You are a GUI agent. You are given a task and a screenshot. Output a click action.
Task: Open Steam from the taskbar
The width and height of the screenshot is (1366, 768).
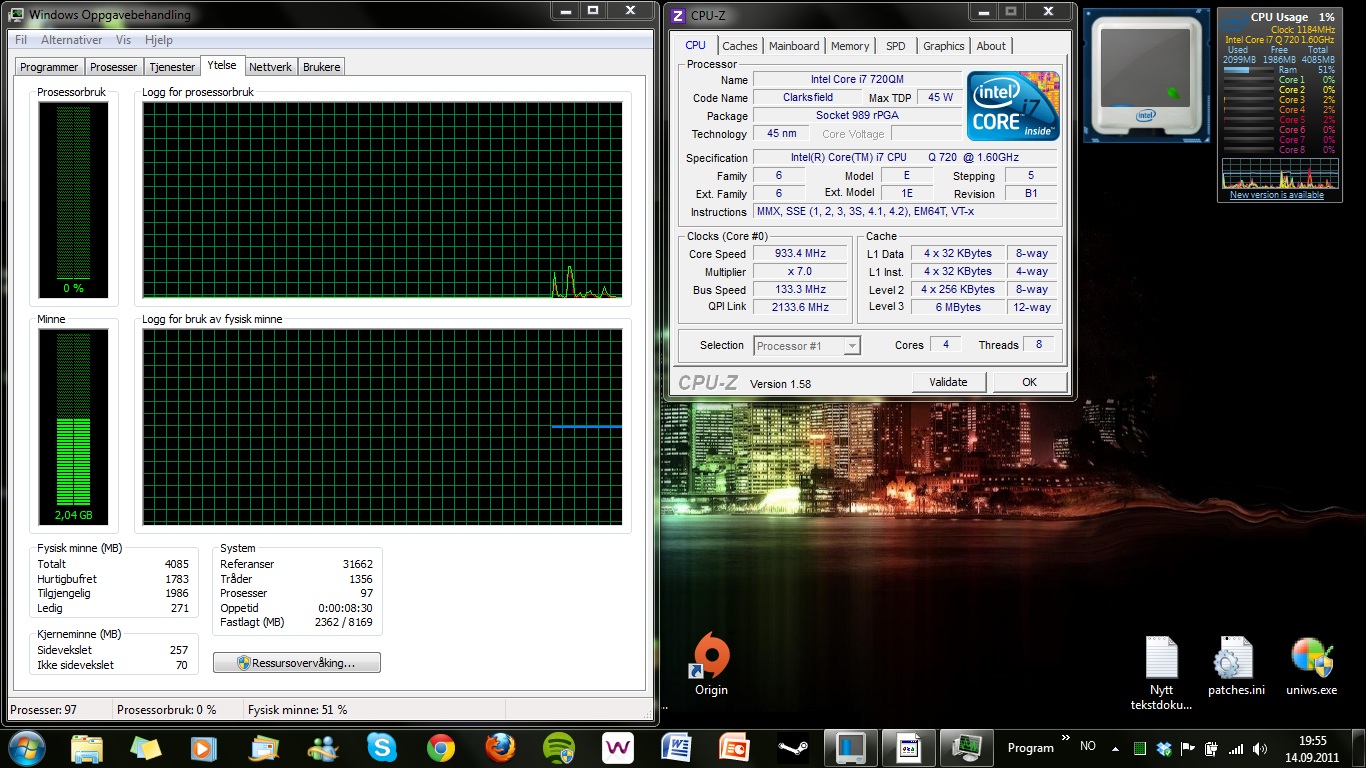click(x=793, y=747)
